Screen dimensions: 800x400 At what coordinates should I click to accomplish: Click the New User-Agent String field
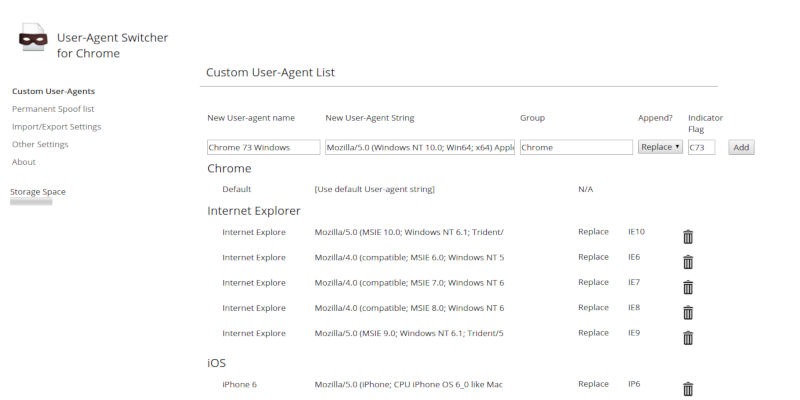(420, 147)
